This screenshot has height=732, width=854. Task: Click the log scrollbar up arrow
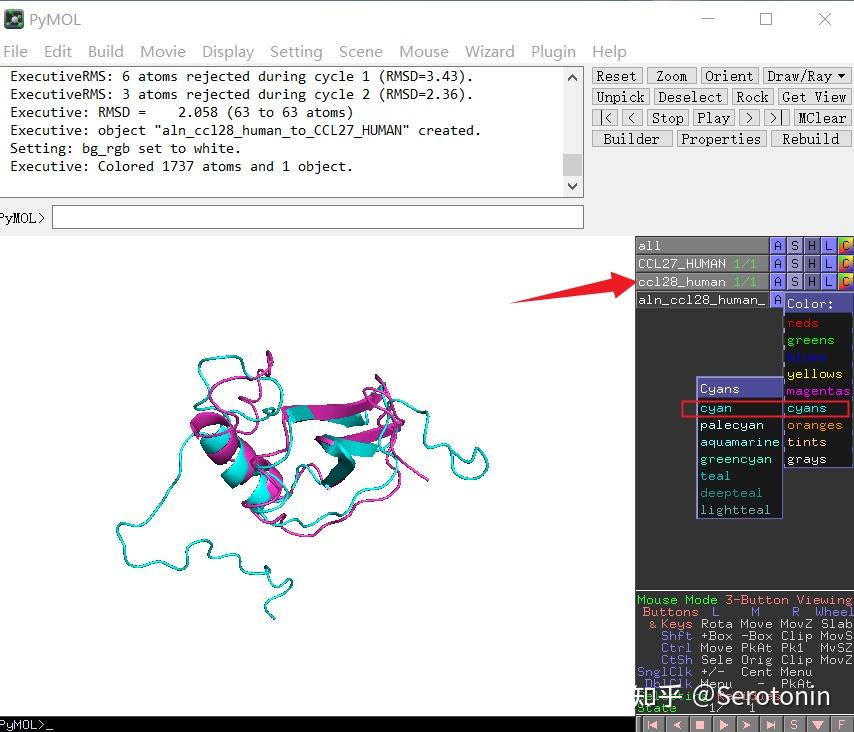[572, 78]
